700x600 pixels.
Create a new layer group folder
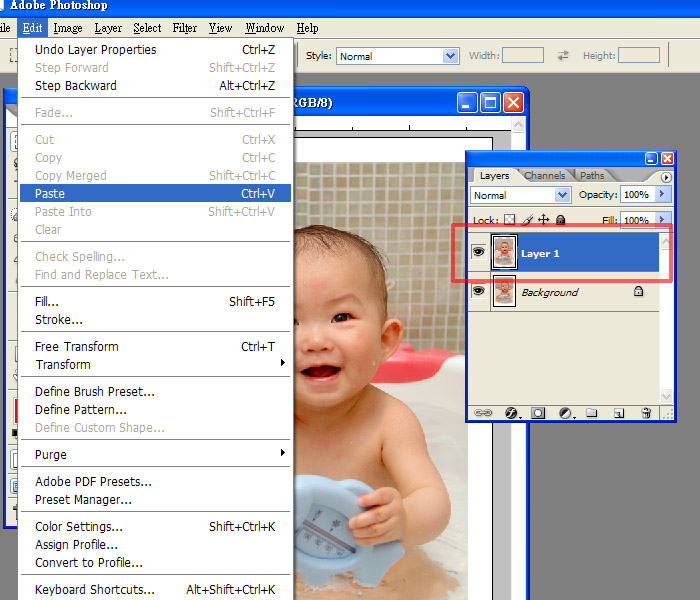(592, 412)
